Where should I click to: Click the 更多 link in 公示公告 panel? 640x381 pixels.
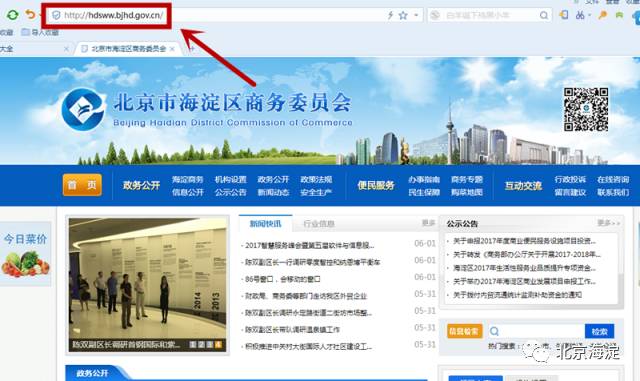coord(608,223)
